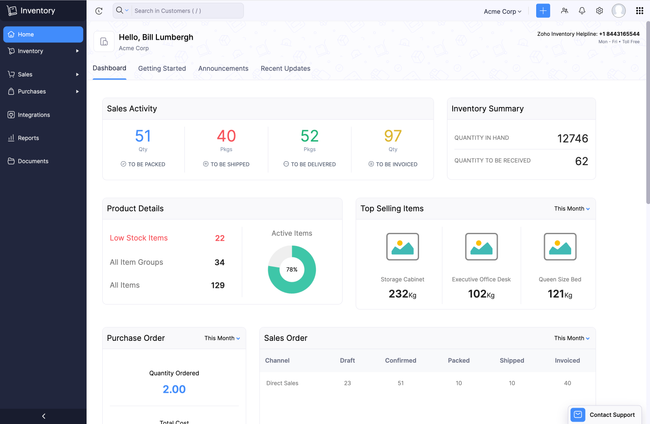Click the organization building icon beside greeting

click(104, 42)
